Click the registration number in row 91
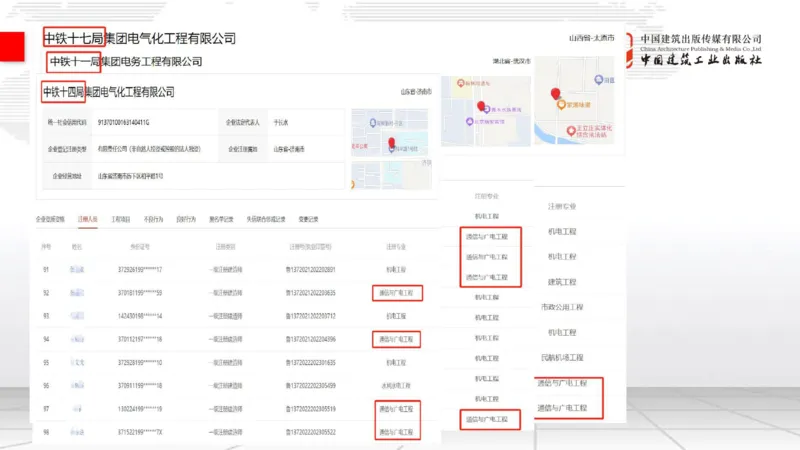Viewport: 800px width, 450px height. (311, 269)
